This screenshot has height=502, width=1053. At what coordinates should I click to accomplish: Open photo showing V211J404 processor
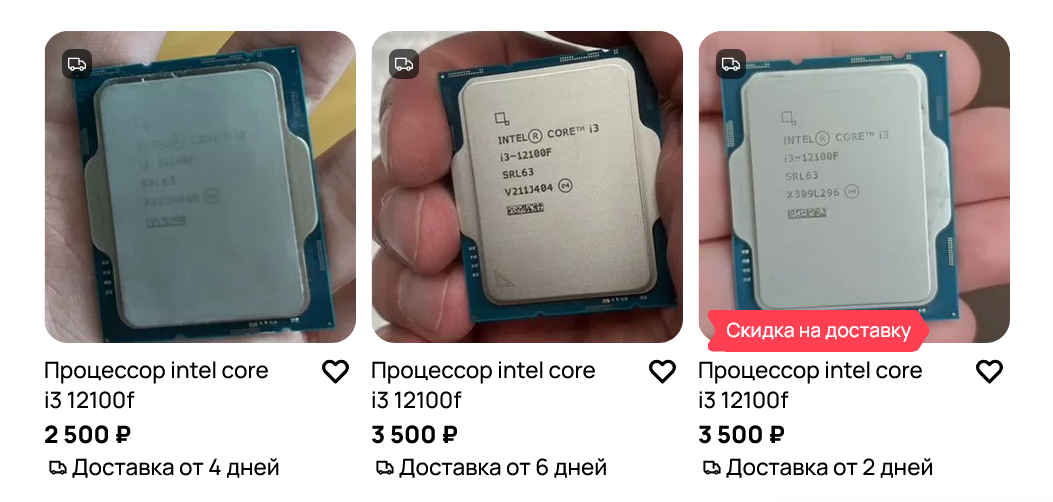[x=527, y=187]
